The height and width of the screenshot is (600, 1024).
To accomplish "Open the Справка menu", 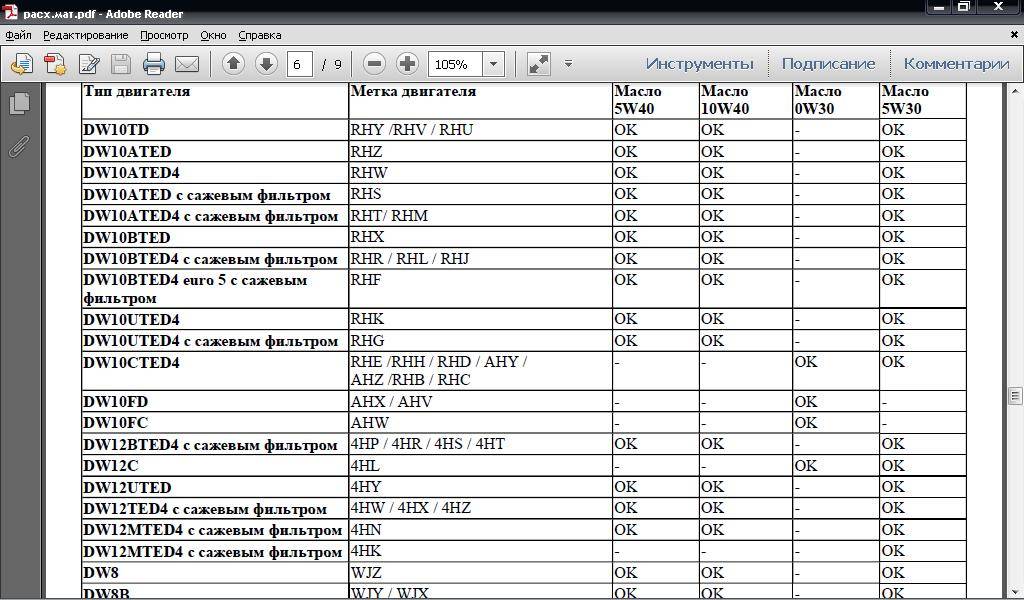I will coord(259,35).
